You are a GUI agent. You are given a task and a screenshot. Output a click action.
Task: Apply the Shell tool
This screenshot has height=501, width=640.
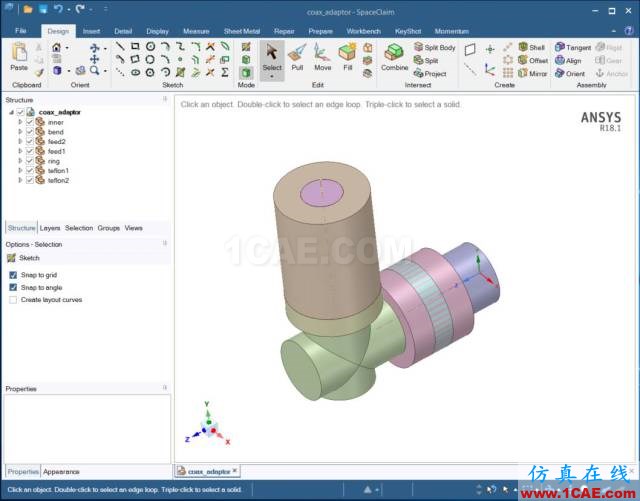[531, 47]
